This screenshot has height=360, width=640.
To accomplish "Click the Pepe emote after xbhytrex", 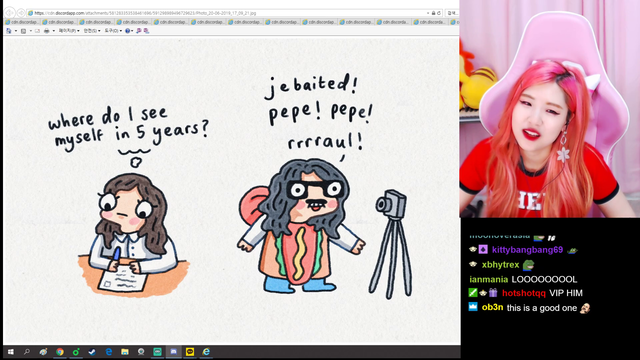I will (529, 264).
